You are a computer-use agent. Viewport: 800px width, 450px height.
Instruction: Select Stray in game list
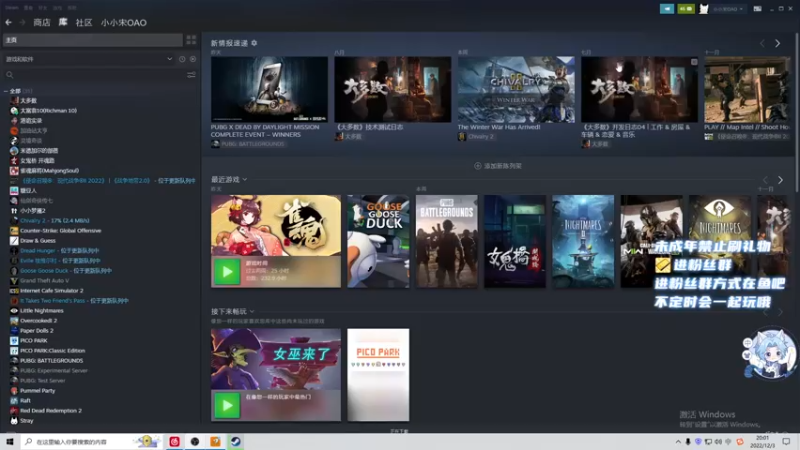point(27,420)
